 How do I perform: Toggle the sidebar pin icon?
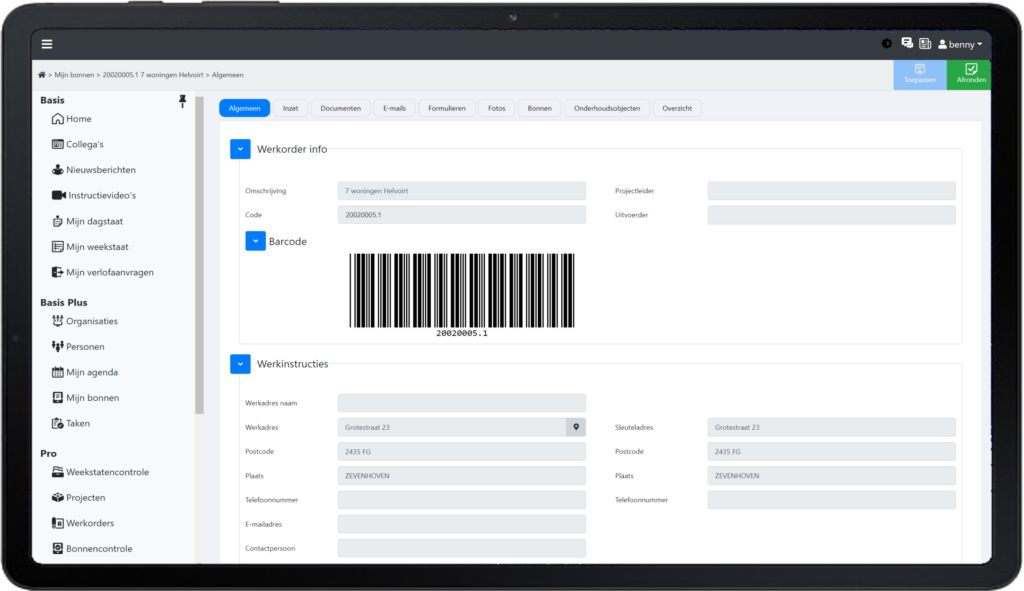182,101
